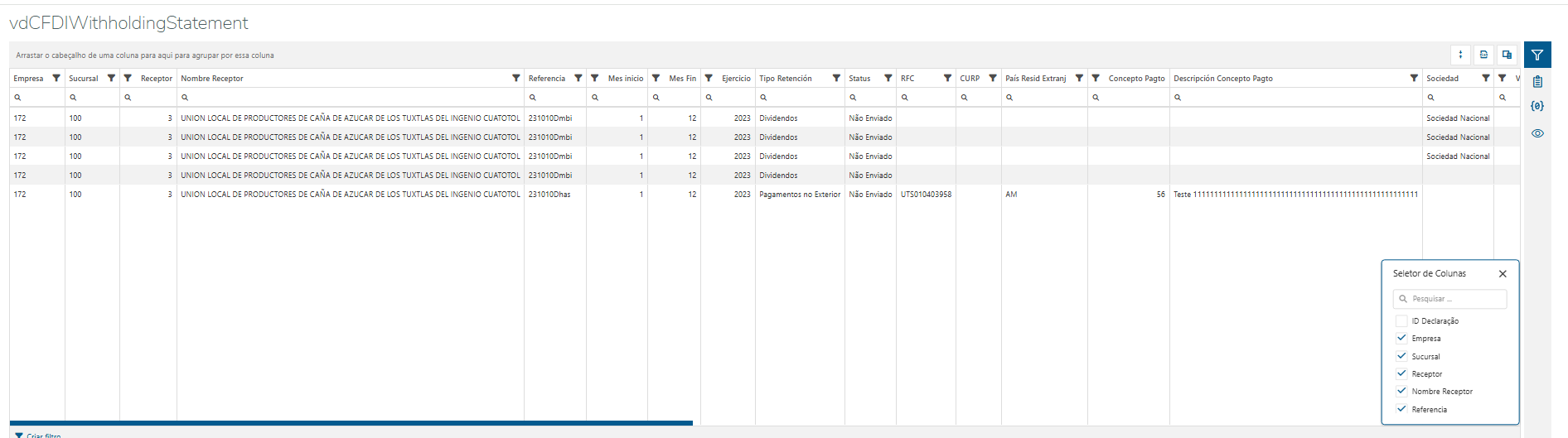Image resolution: width=1568 pixels, height=438 pixels.
Task: Click the eye icon in right sidebar
Action: [1537, 133]
